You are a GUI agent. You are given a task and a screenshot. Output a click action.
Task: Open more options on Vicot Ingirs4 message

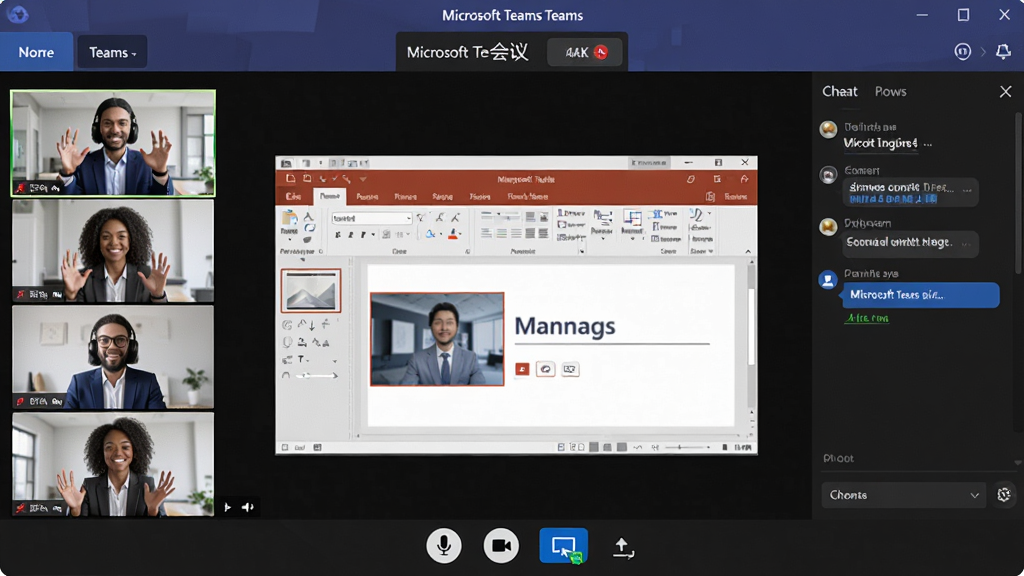tap(928, 144)
